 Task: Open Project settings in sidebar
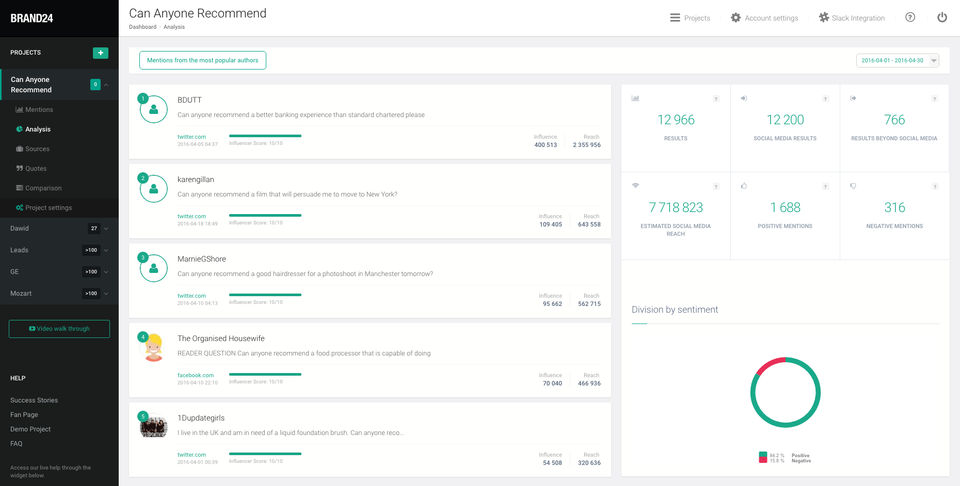(48, 207)
